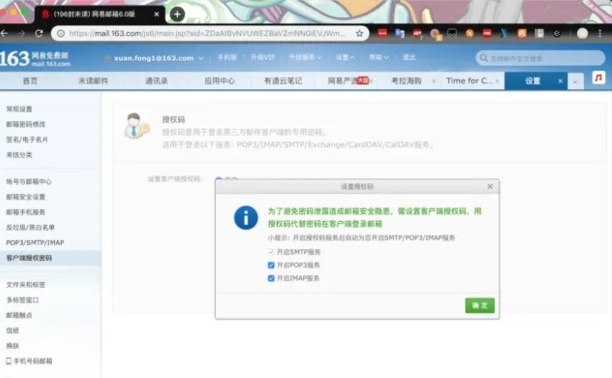Open 邮箱手机服务 in the sidebar

pos(25,212)
